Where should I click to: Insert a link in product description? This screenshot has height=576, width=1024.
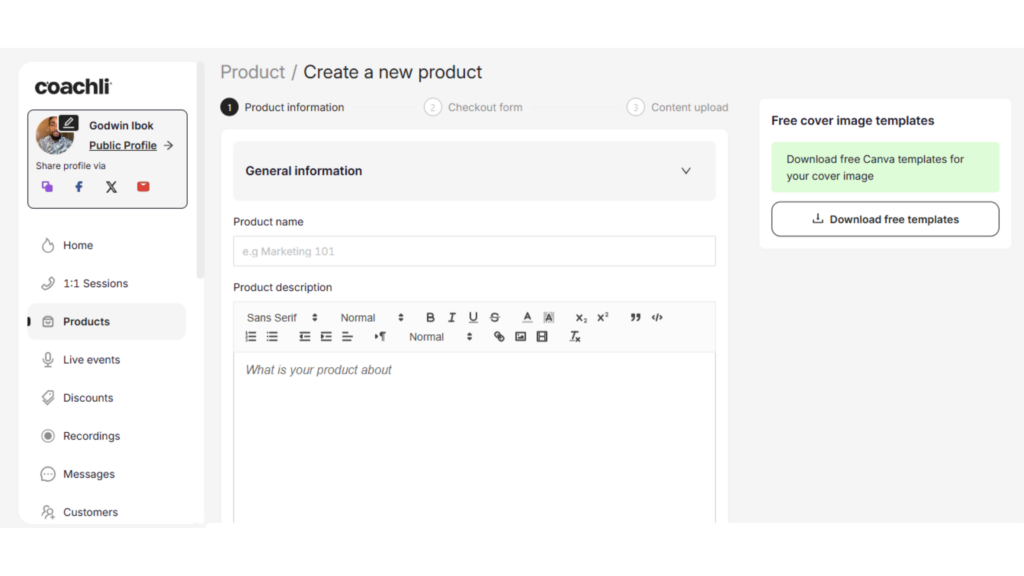[499, 337]
